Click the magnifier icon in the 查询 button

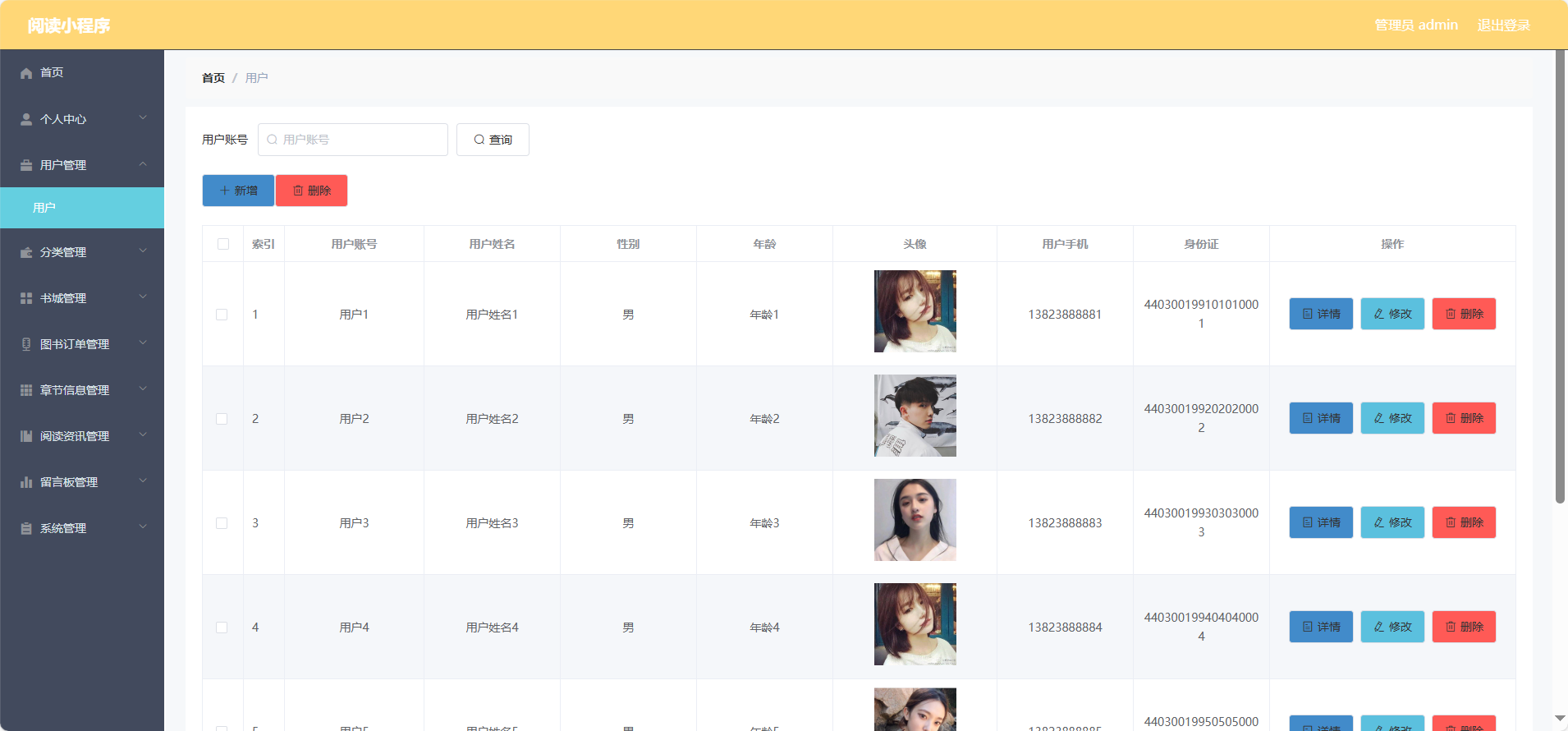pyautogui.click(x=479, y=140)
